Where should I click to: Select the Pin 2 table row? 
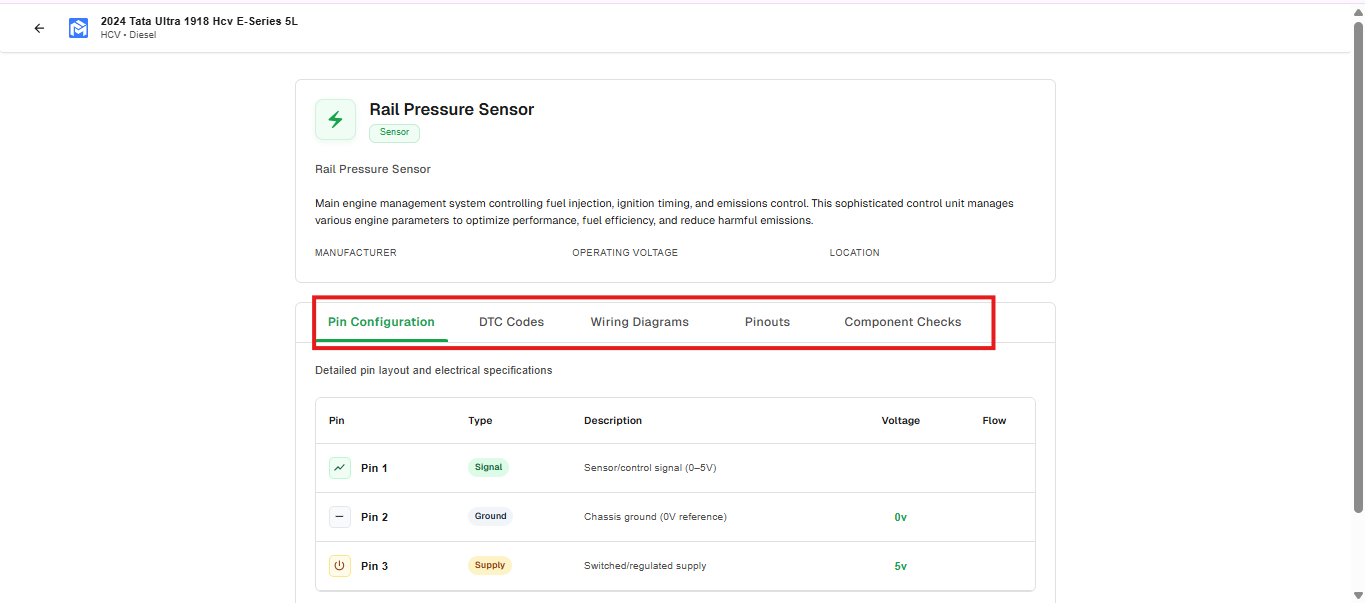tap(675, 516)
